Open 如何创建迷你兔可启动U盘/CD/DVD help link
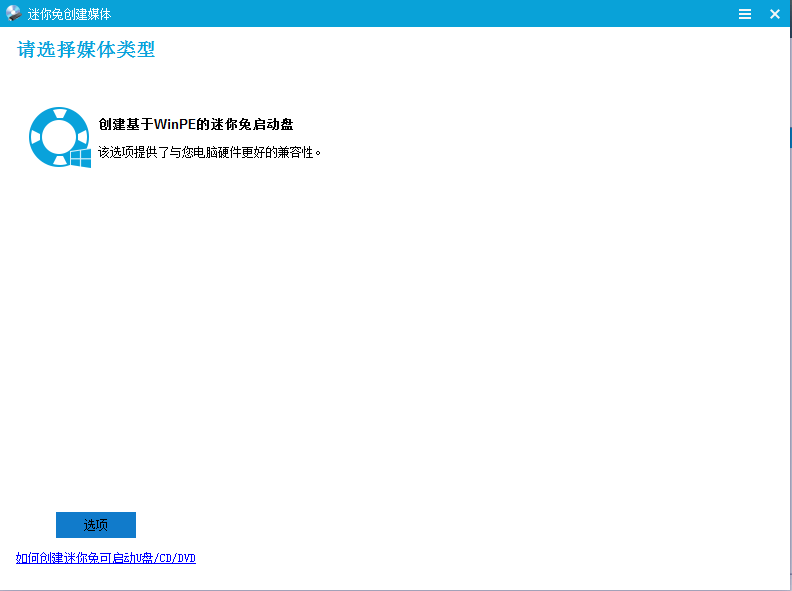The width and height of the screenshot is (792, 591). [106, 558]
